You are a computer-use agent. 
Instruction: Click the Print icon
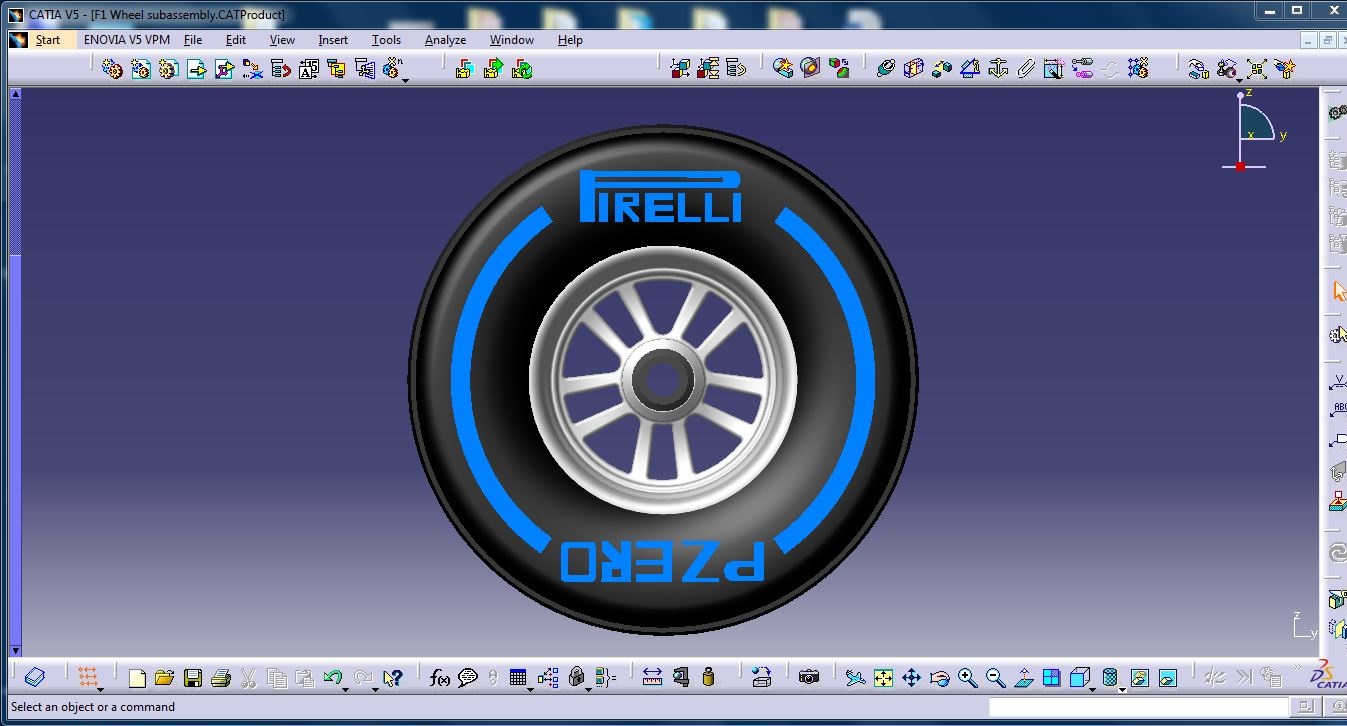tap(220, 678)
